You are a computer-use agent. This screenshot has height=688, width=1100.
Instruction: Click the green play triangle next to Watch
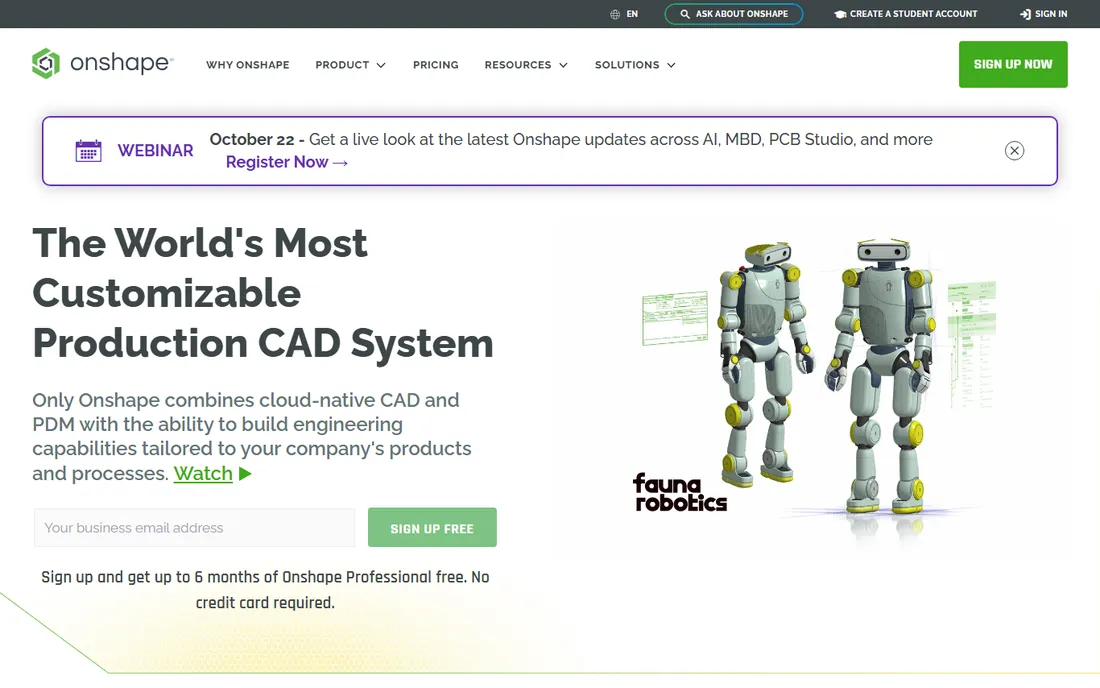pyautogui.click(x=245, y=473)
